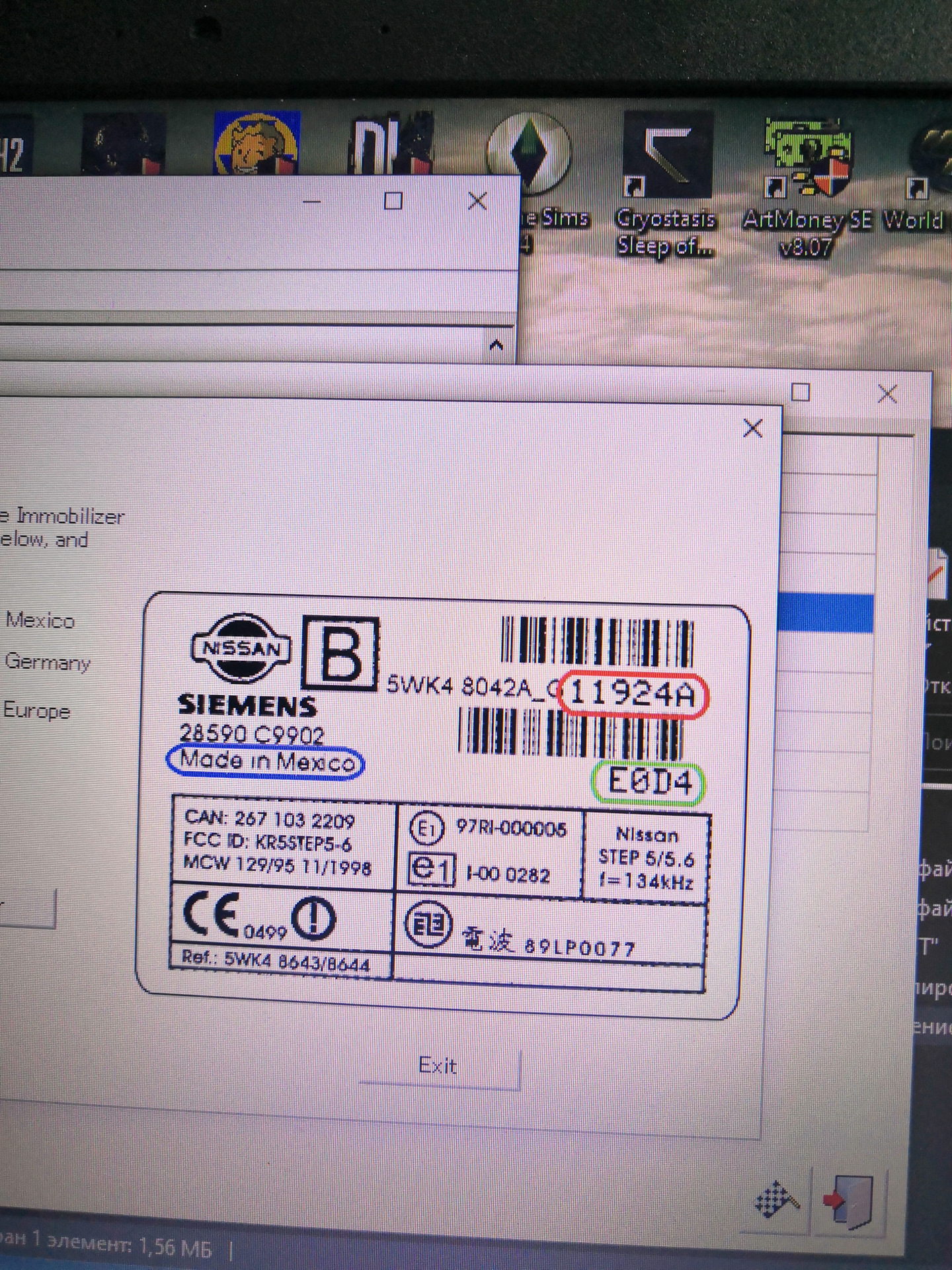This screenshot has height=1270, width=952.
Task: Click the Exit button in dialog
Action: pyautogui.click(x=440, y=1066)
